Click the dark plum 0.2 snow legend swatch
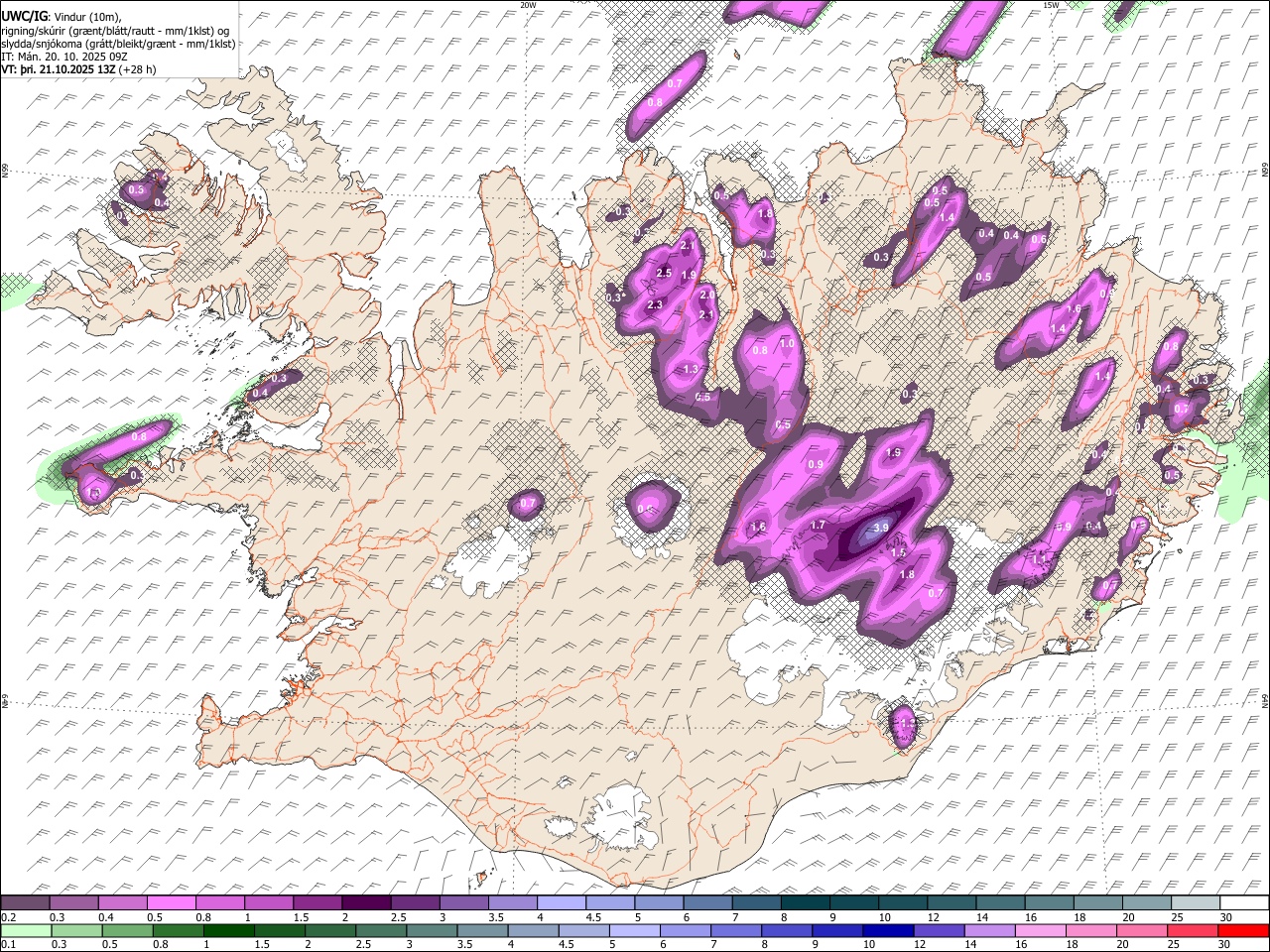The width and height of the screenshot is (1270, 952). tap(25, 902)
